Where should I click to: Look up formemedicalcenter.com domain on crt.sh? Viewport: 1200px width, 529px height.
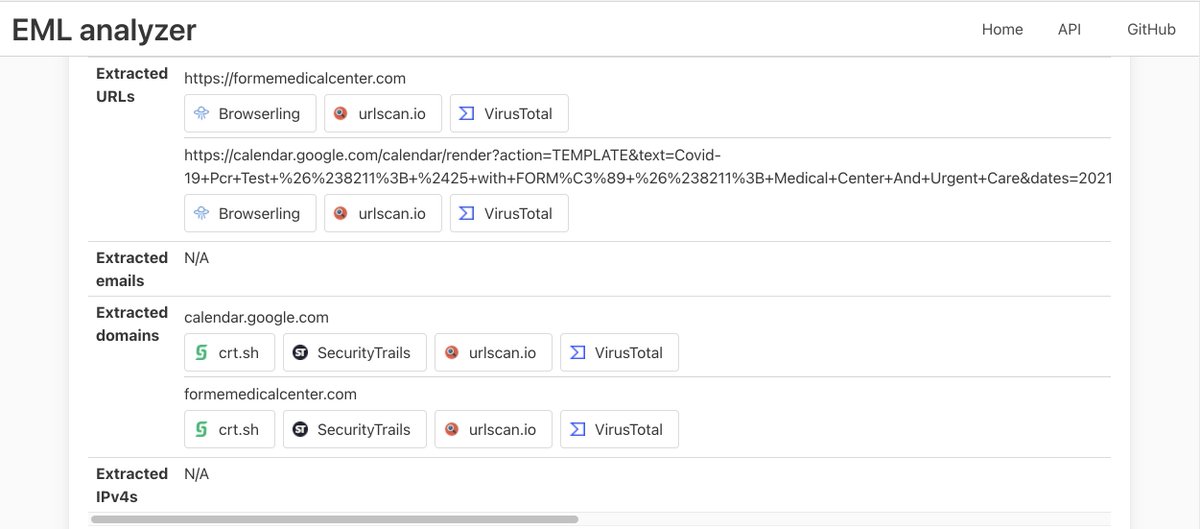pyautogui.click(x=230, y=429)
